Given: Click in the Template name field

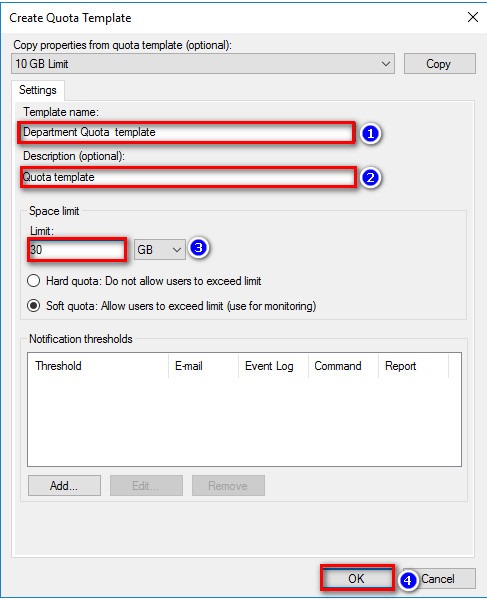Looking at the screenshot, I should coord(186,132).
